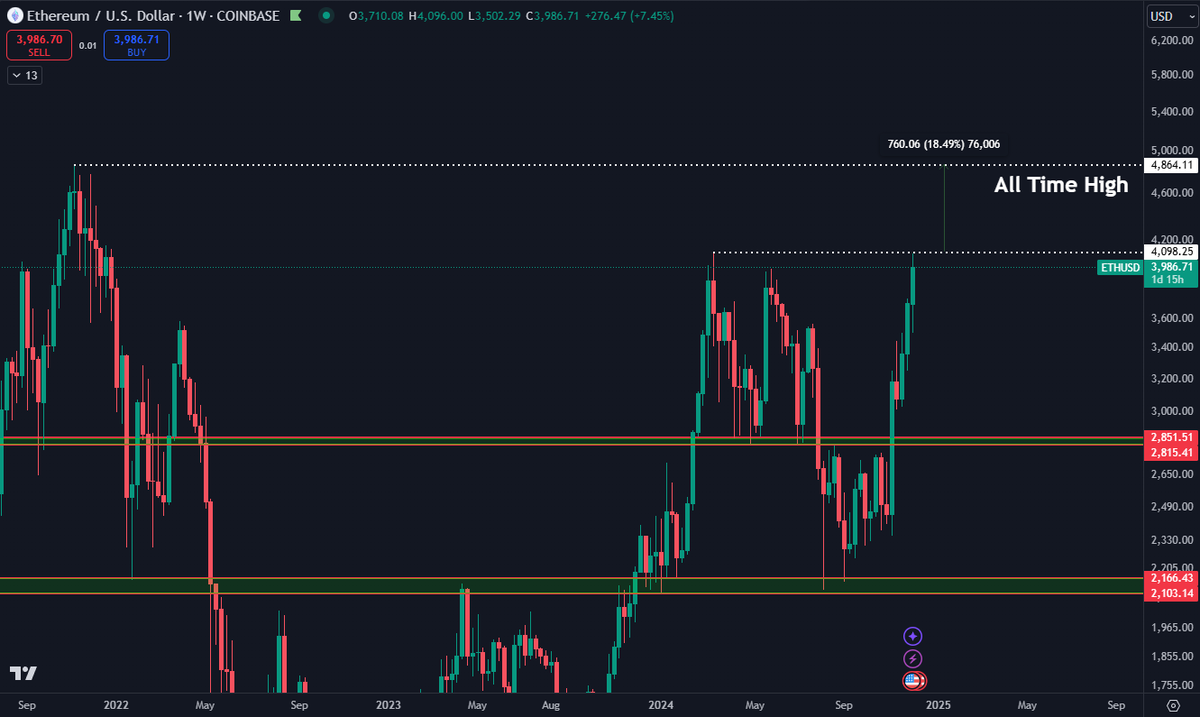The height and width of the screenshot is (717, 1200).
Task: Click the lightning bolt quick-action icon
Action: [x=913, y=658]
